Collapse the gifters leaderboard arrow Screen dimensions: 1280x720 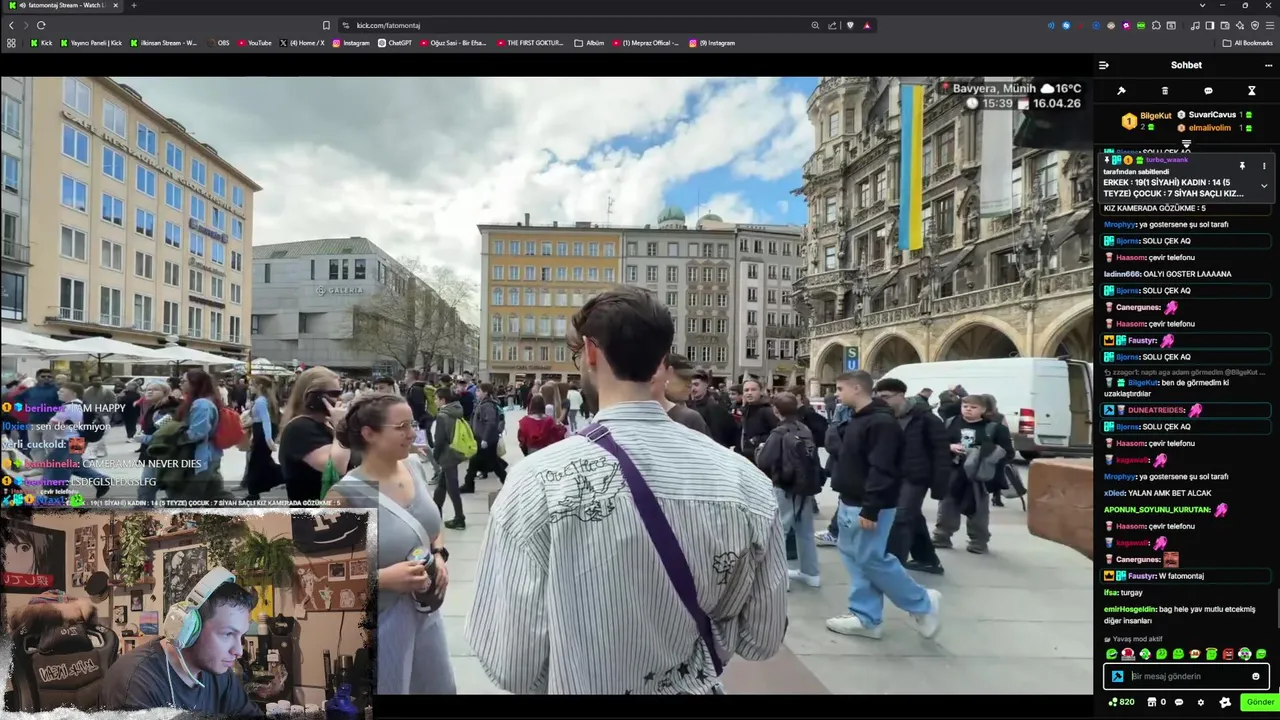click(1186, 145)
